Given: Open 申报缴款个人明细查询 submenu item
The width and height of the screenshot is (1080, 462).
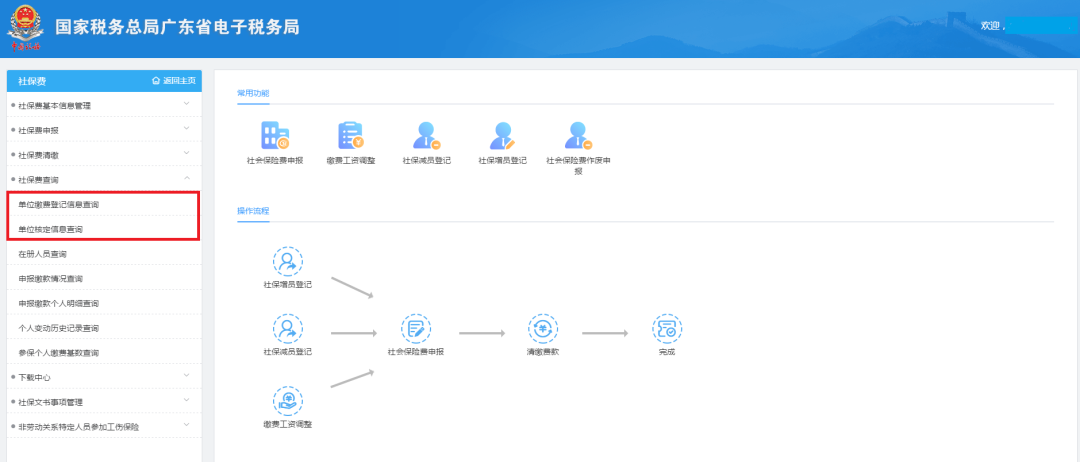Looking at the screenshot, I should point(104,304).
